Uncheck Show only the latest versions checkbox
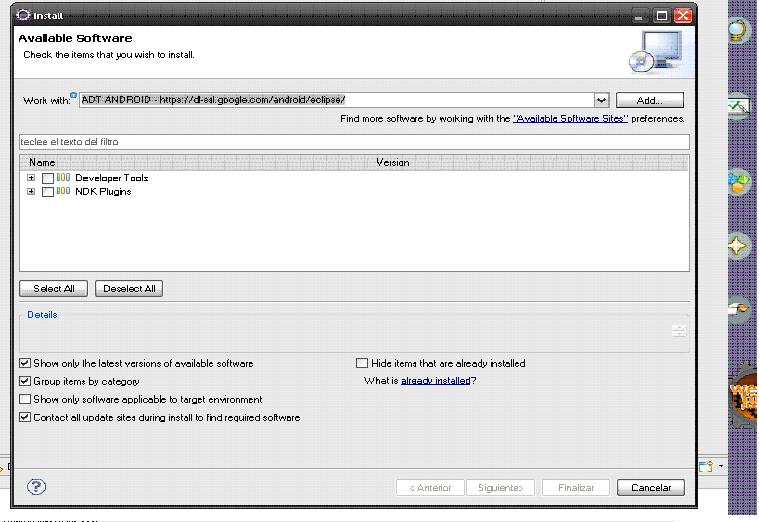This screenshot has width=759, height=522. point(25,363)
